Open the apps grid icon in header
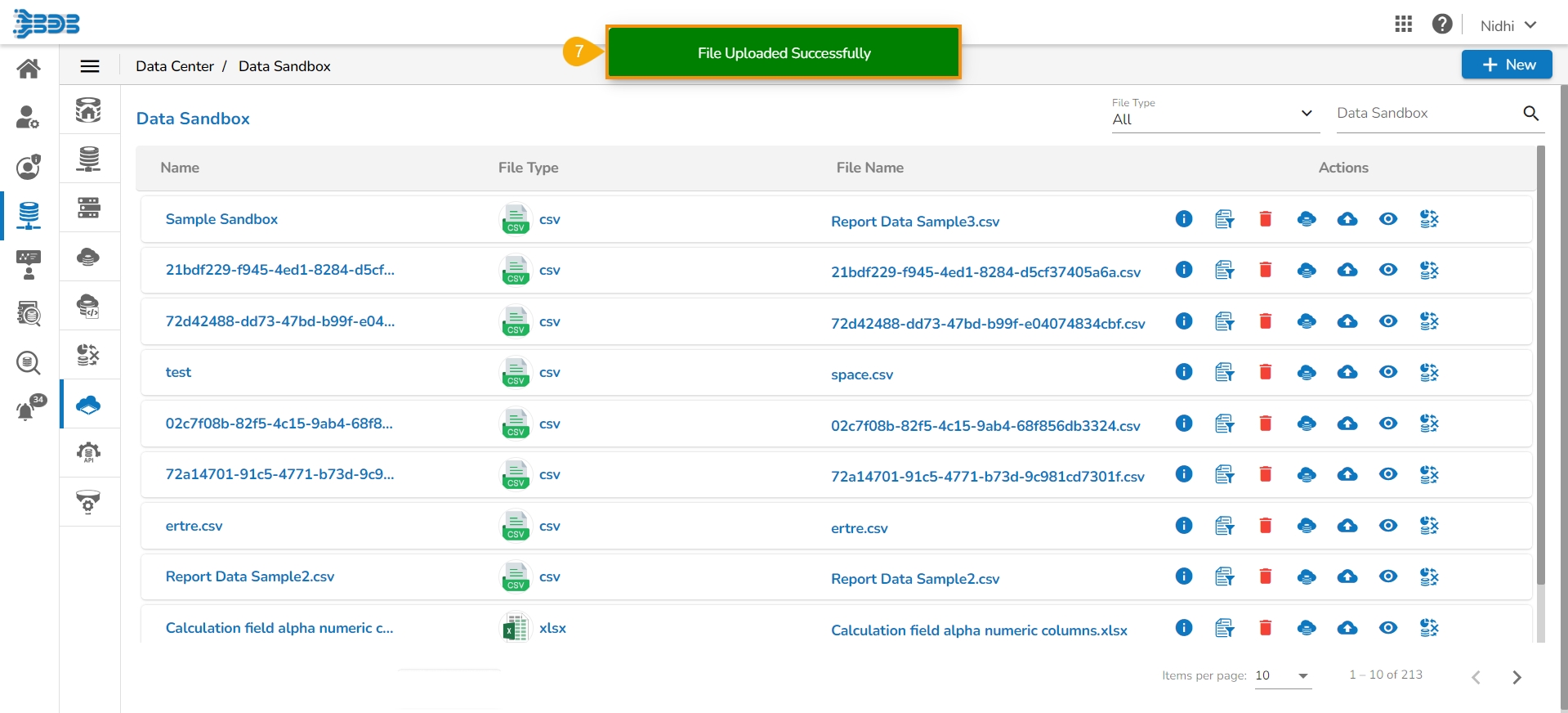Screen dimensions: 1568x713 point(1403,25)
